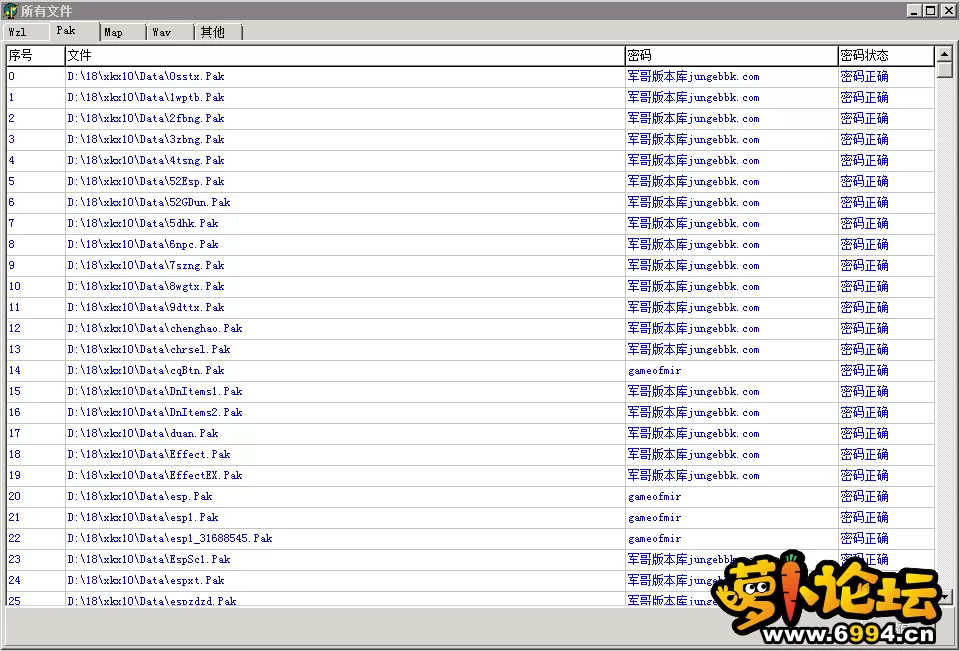Switch to the Wav tab
The width and height of the screenshot is (960, 651).
170,32
